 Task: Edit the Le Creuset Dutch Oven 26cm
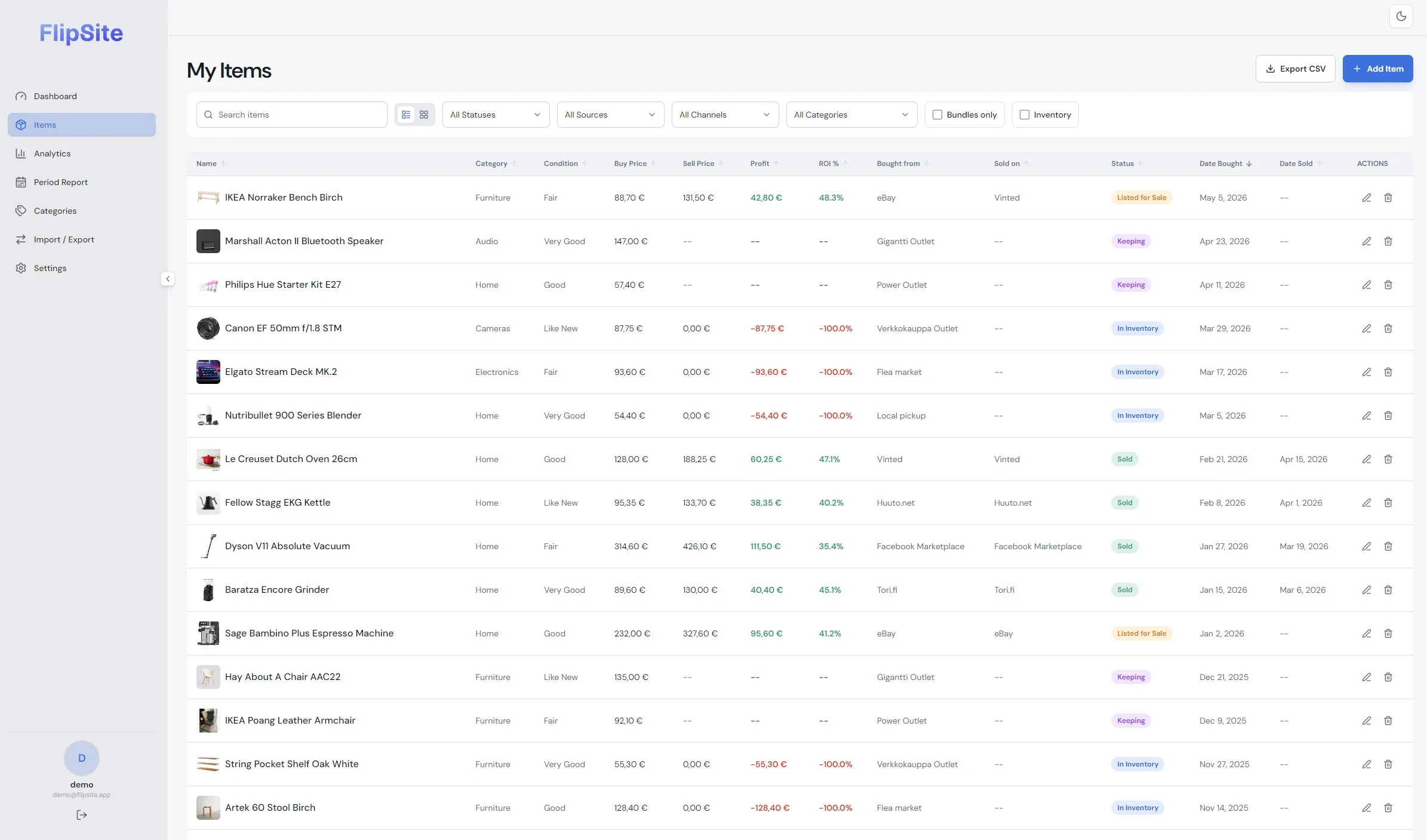pyautogui.click(x=1366, y=459)
